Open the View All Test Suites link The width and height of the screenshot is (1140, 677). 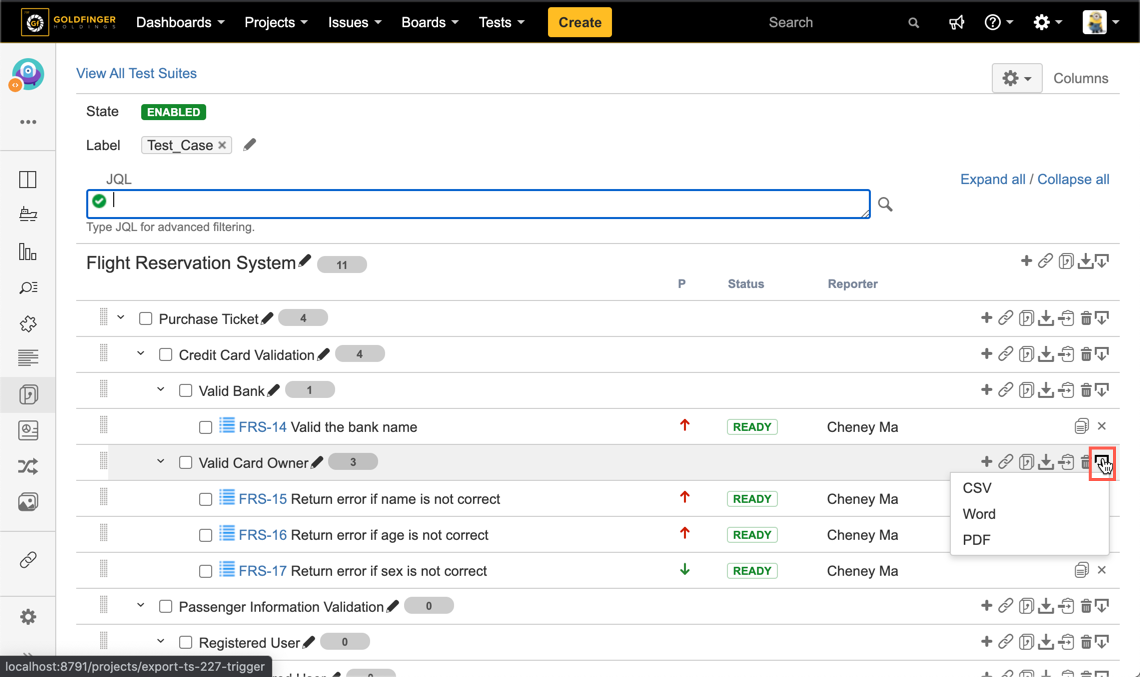[136, 73]
